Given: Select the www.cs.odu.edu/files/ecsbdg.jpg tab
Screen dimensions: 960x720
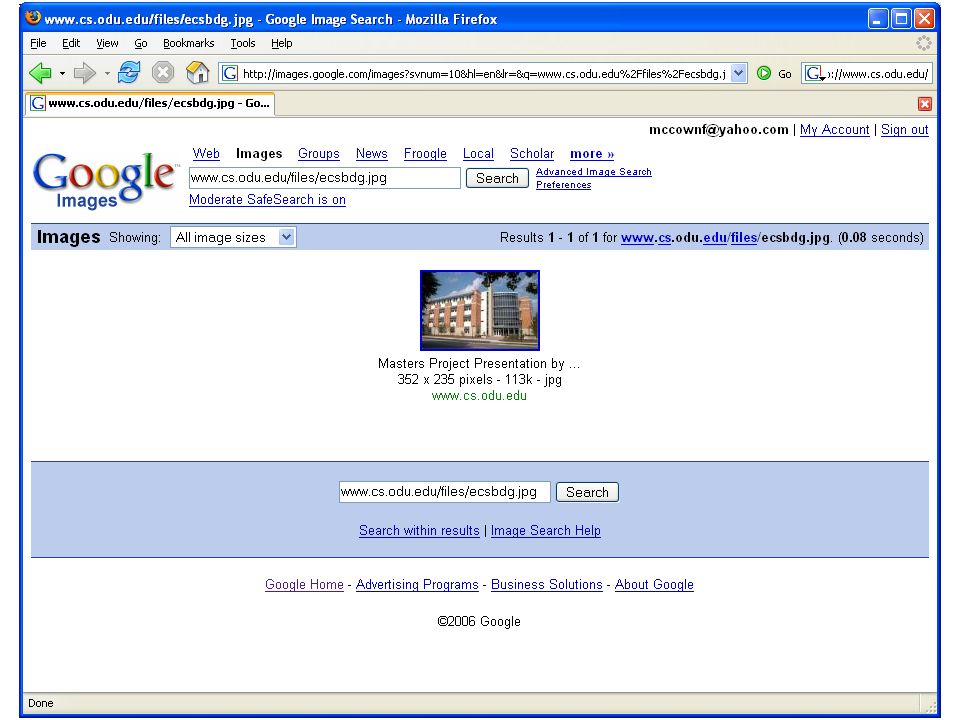Looking at the screenshot, I should pos(151,103).
